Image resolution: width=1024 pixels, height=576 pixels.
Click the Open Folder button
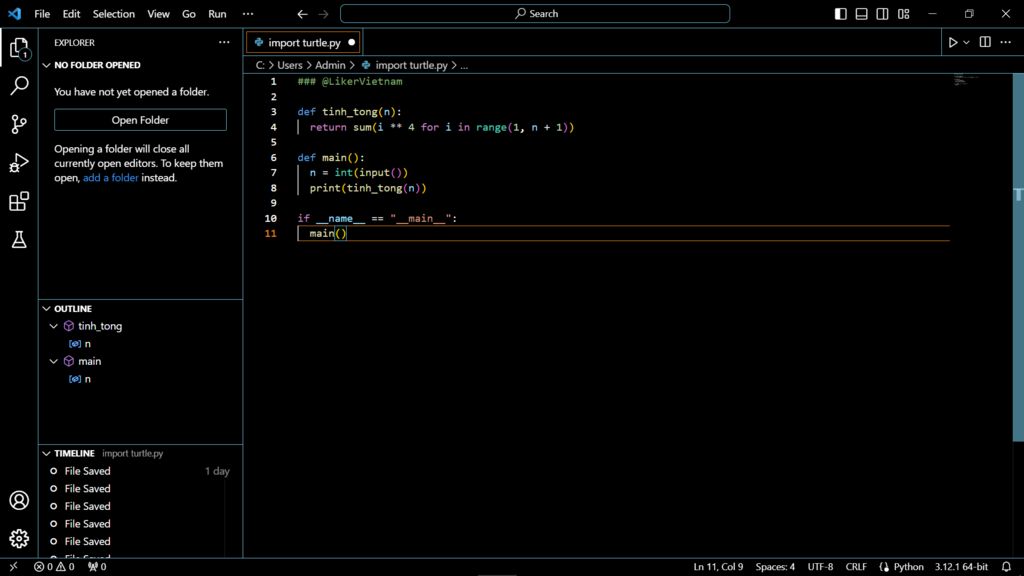coord(140,120)
